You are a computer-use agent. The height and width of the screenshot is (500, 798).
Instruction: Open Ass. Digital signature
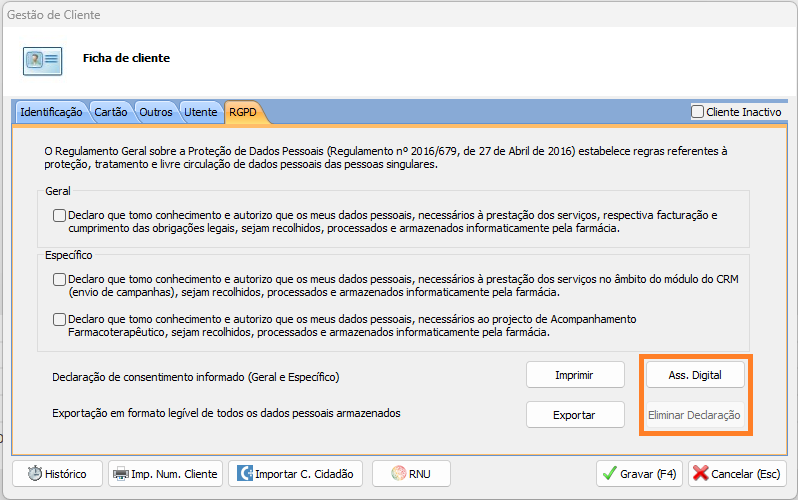pos(695,375)
